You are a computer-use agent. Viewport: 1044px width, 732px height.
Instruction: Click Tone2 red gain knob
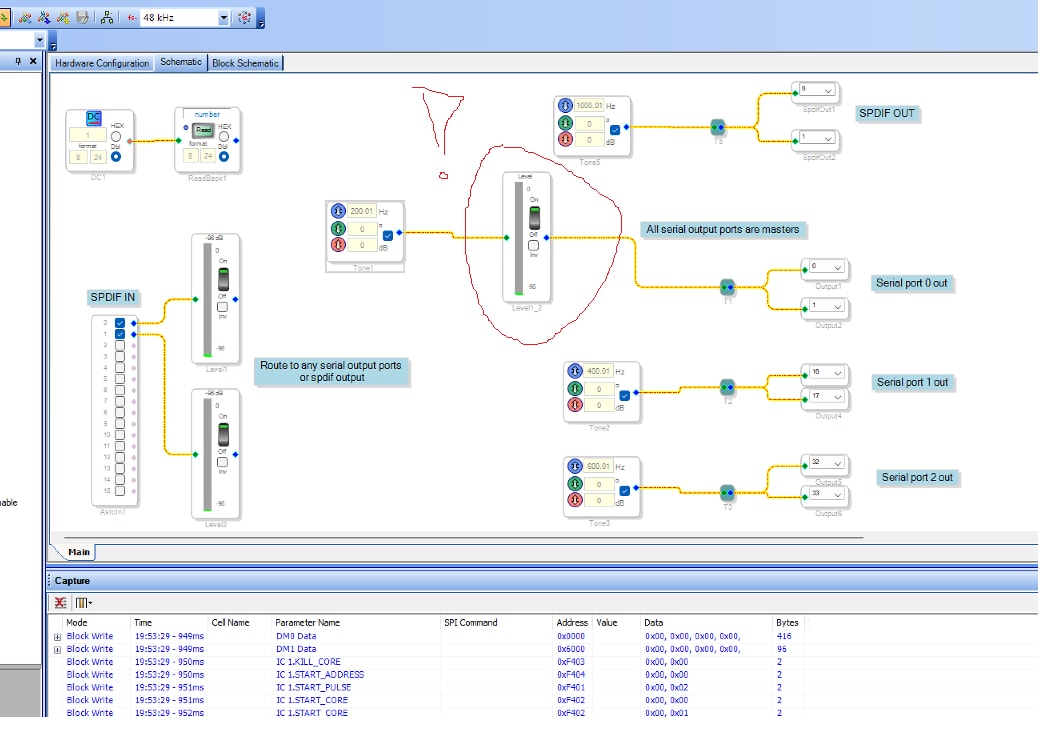(x=575, y=405)
